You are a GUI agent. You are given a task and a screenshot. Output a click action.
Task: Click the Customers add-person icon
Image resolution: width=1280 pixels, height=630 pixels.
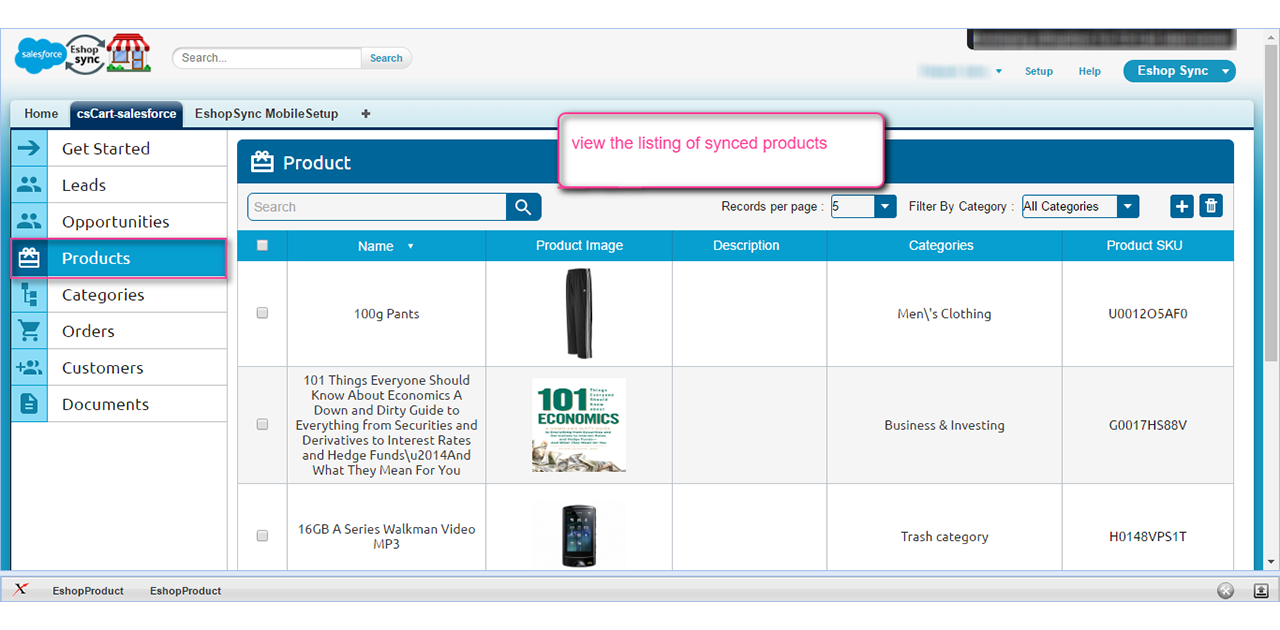pyautogui.click(x=29, y=368)
